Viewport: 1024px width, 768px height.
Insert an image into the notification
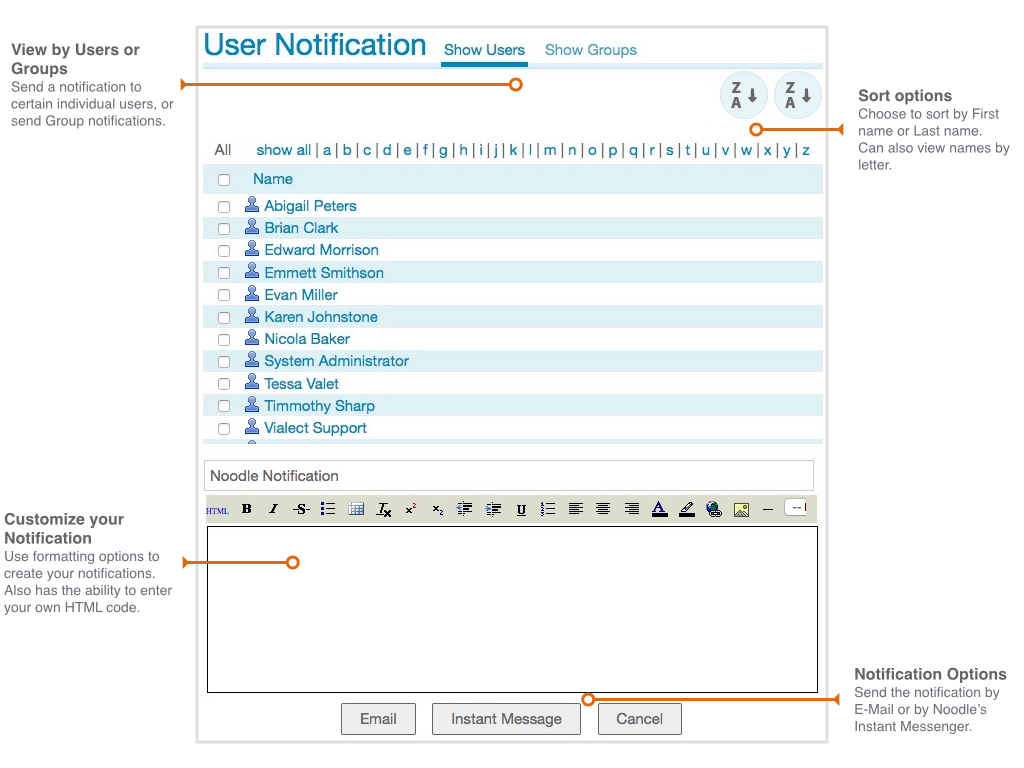(x=741, y=509)
